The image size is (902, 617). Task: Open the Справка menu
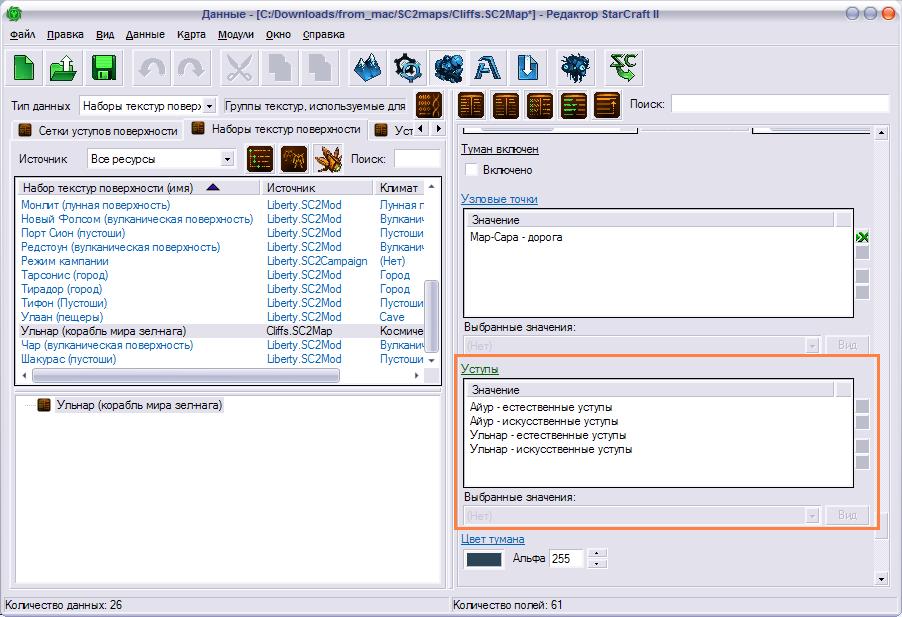click(x=323, y=35)
